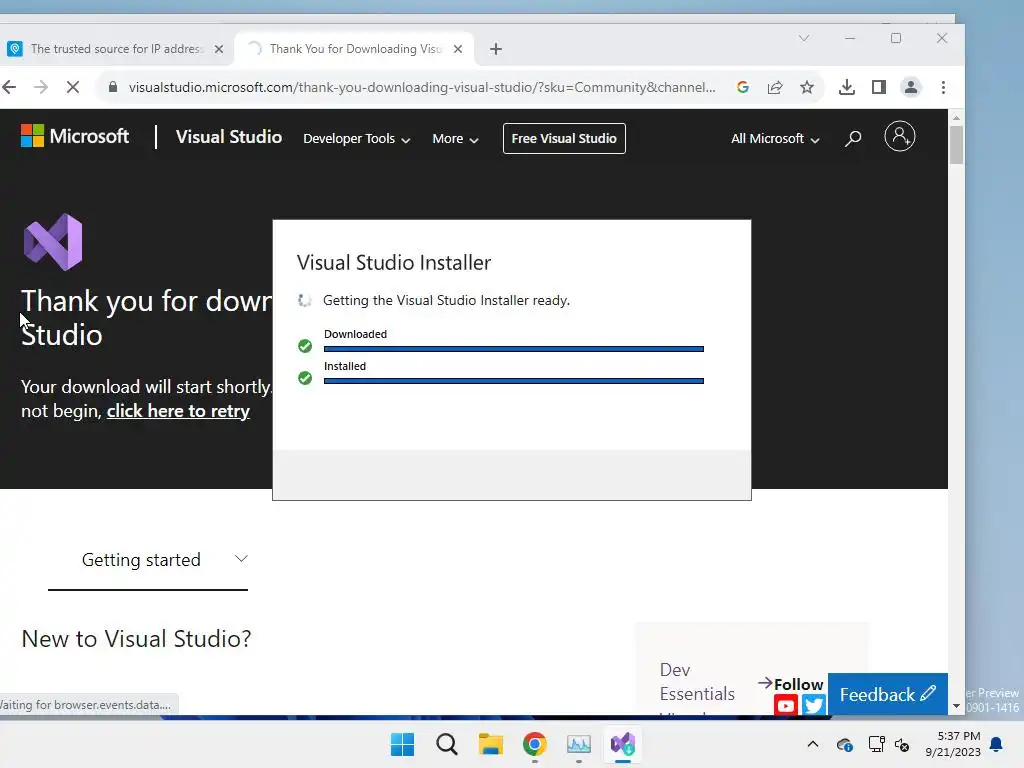Bookmark this page with star icon
The image size is (1024, 768).
(807, 87)
